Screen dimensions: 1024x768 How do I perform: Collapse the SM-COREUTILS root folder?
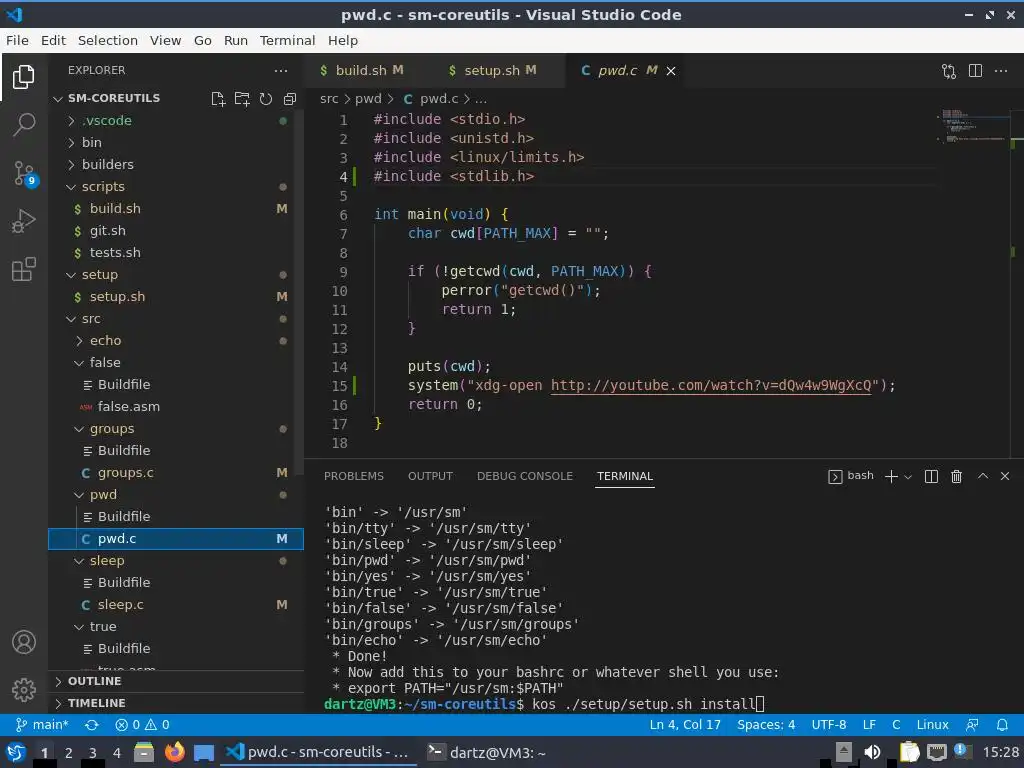coord(113,98)
